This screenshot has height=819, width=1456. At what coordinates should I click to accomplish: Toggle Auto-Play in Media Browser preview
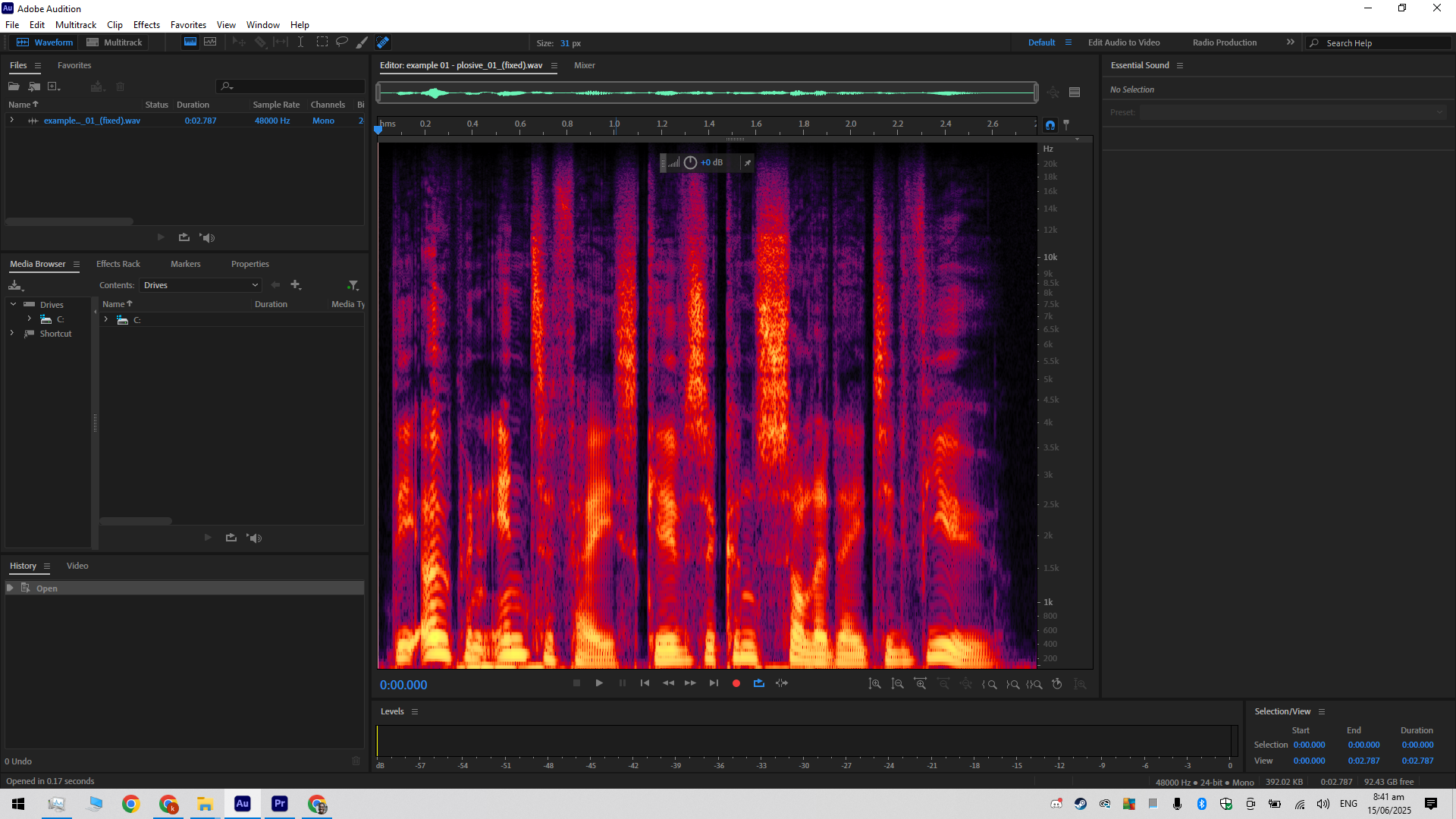tap(254, 538)
